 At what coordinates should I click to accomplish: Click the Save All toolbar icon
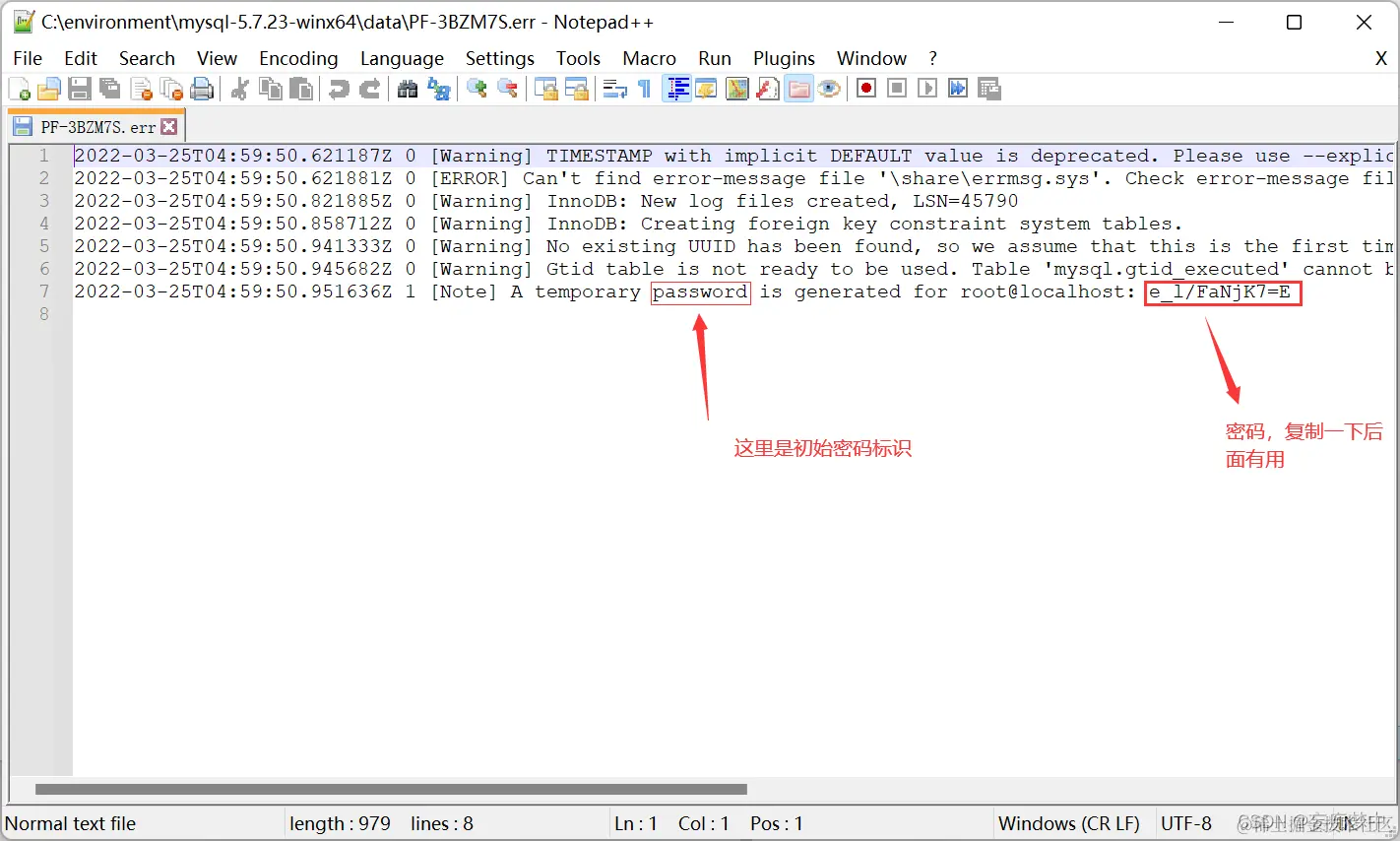tap(110, 90)
